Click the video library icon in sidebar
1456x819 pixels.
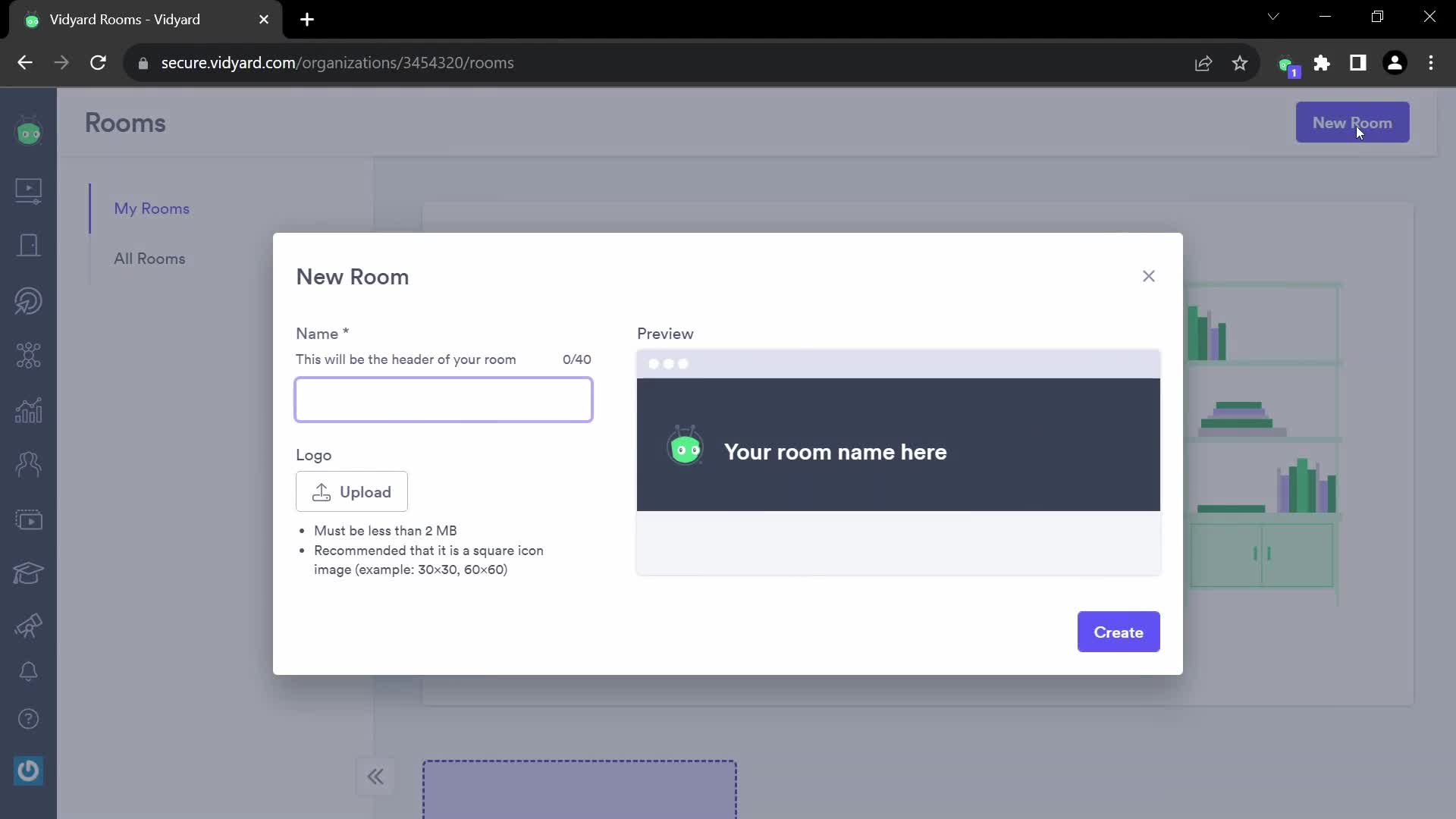click(28, 189)
